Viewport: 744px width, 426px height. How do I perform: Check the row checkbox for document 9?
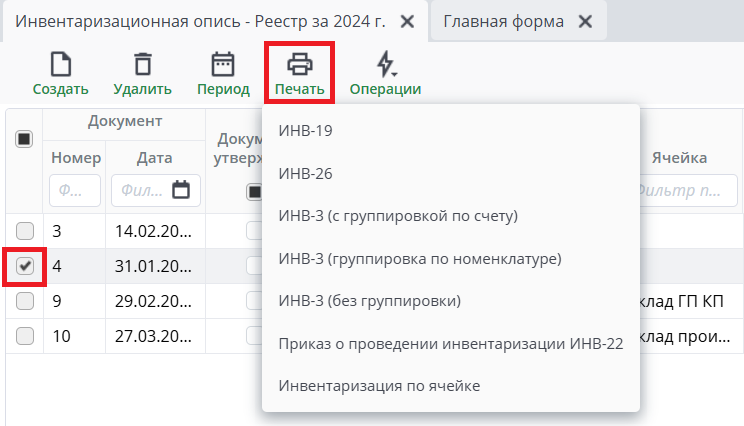point(25,301)
